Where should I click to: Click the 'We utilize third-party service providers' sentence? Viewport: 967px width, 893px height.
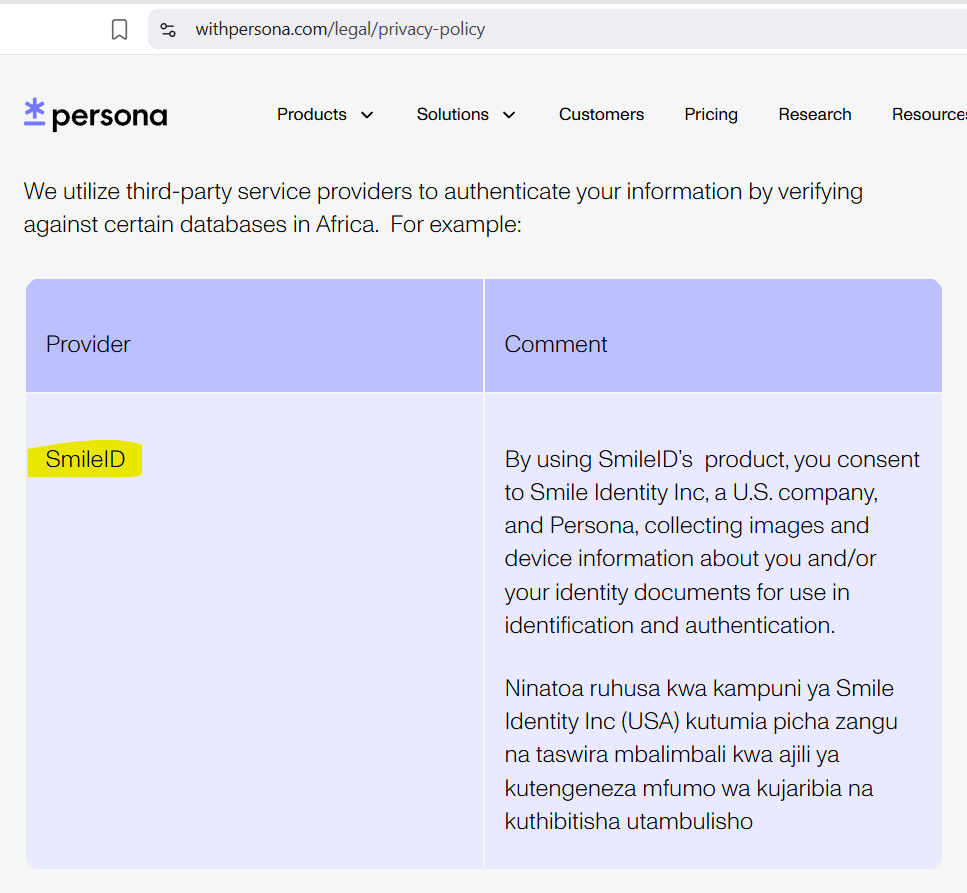(x=443, y=208)
